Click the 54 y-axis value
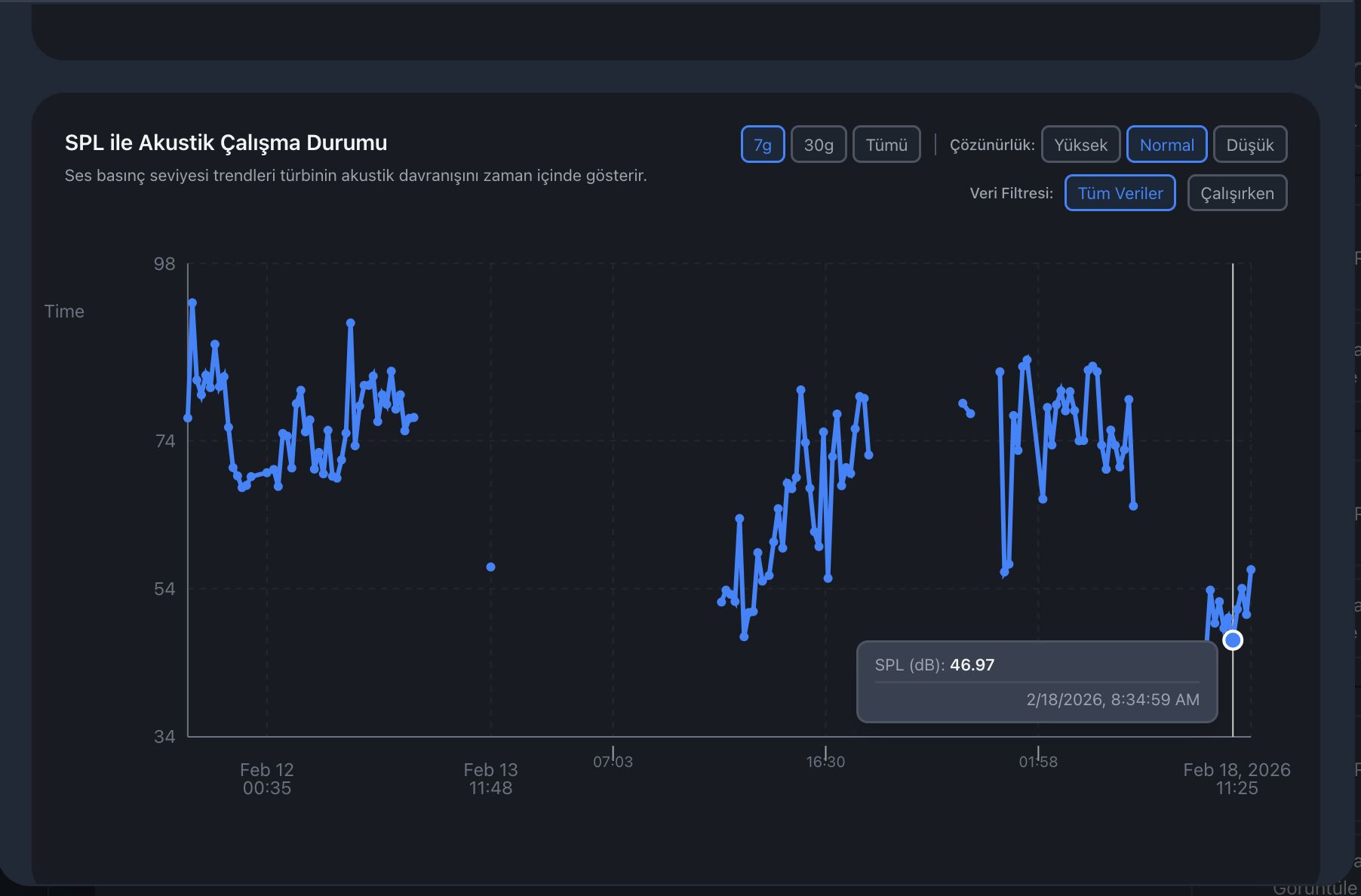Screen dimensions: 1361x896 (x=164, y=589)
